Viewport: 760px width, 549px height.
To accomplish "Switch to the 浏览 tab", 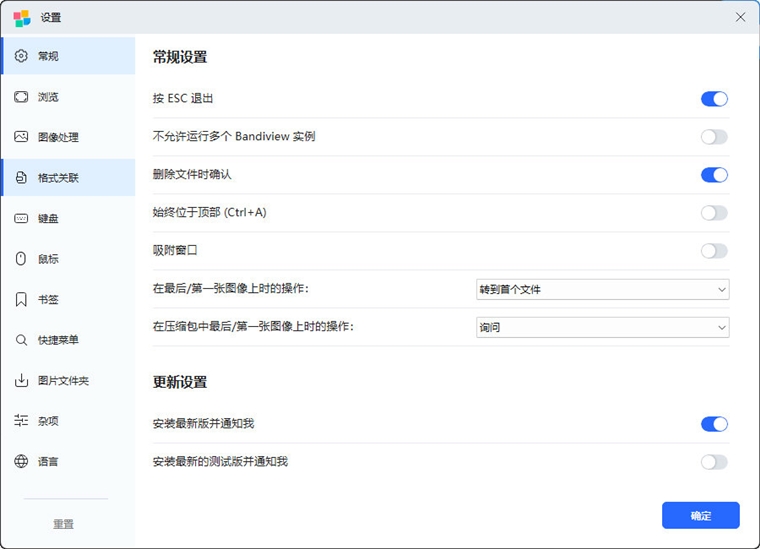I will [x=68, y=96].
